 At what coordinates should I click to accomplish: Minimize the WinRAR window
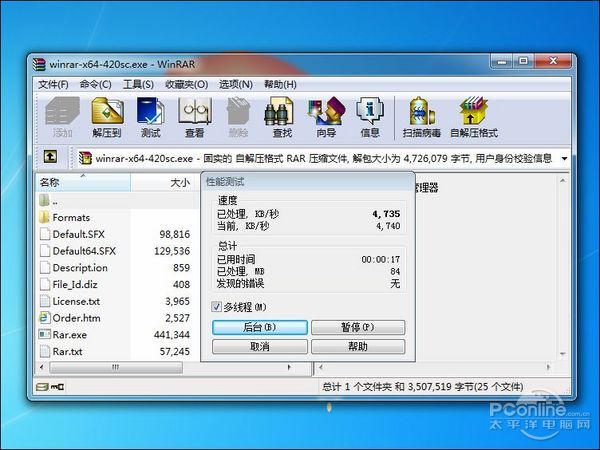(x=503, y=61)
